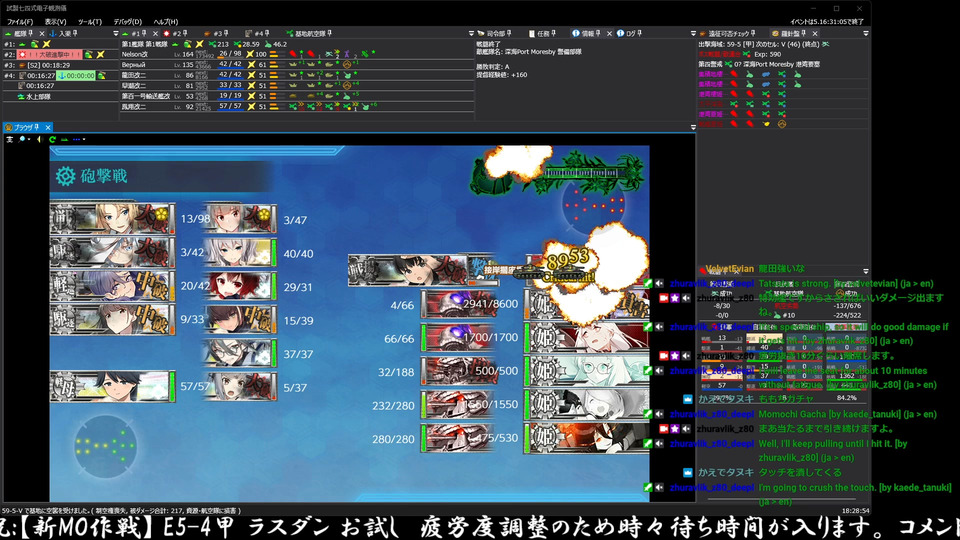Open the 遠征可否チェック tab
This screenshot has height=540, width=960.
point(727,34)
